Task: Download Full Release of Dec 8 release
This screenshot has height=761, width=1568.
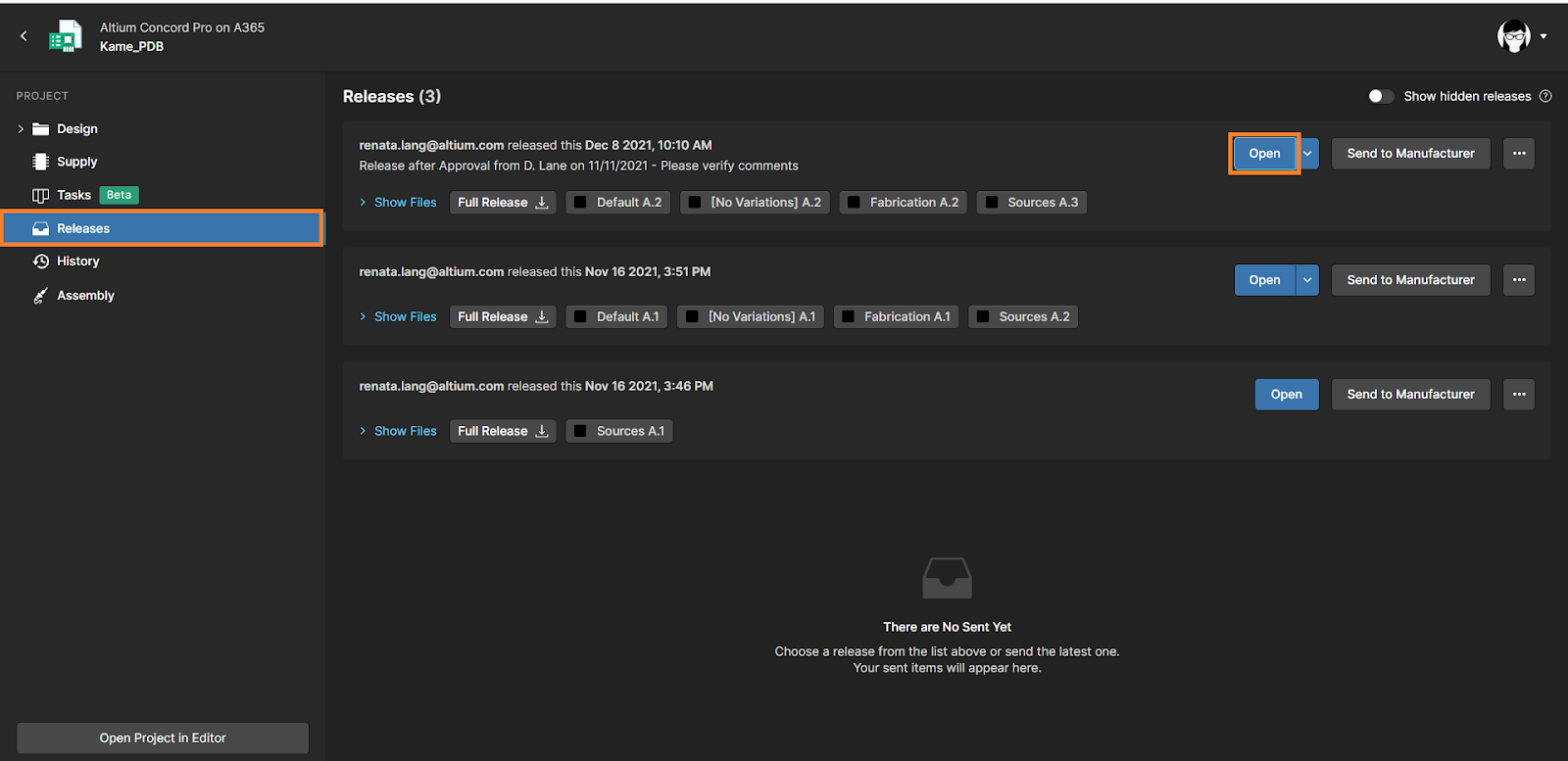Action: tap(502, 203)
